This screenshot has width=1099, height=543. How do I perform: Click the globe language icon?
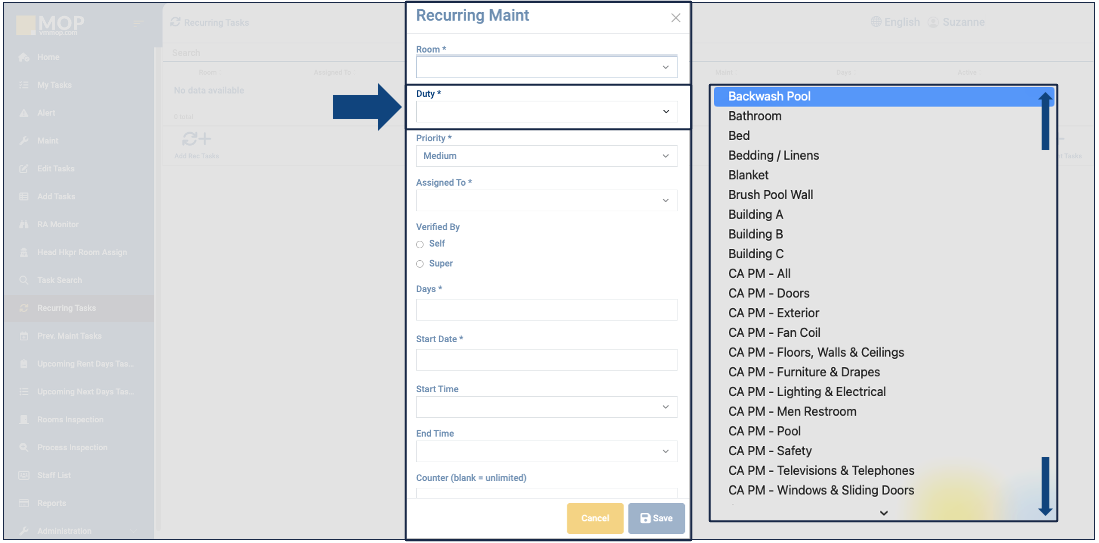pyautogui.click(x=876, y=22)
